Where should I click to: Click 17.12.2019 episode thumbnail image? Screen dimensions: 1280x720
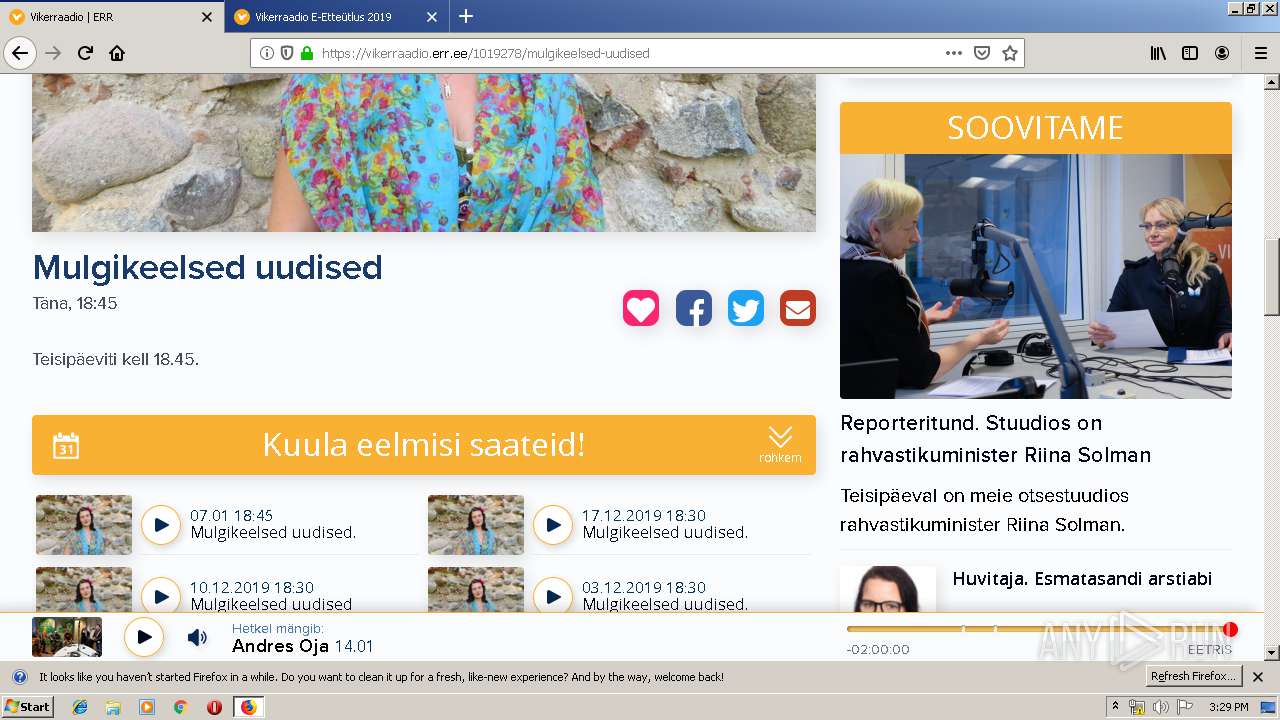click(476, 525)
